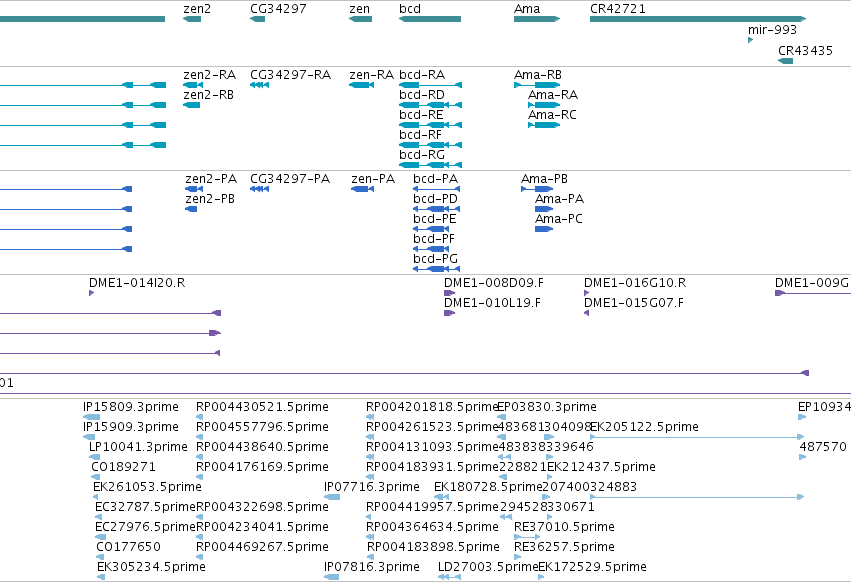Viewport: 851px width, 582px height.
Task: Select protein zen-PA
Action: [x=363, y=189]
